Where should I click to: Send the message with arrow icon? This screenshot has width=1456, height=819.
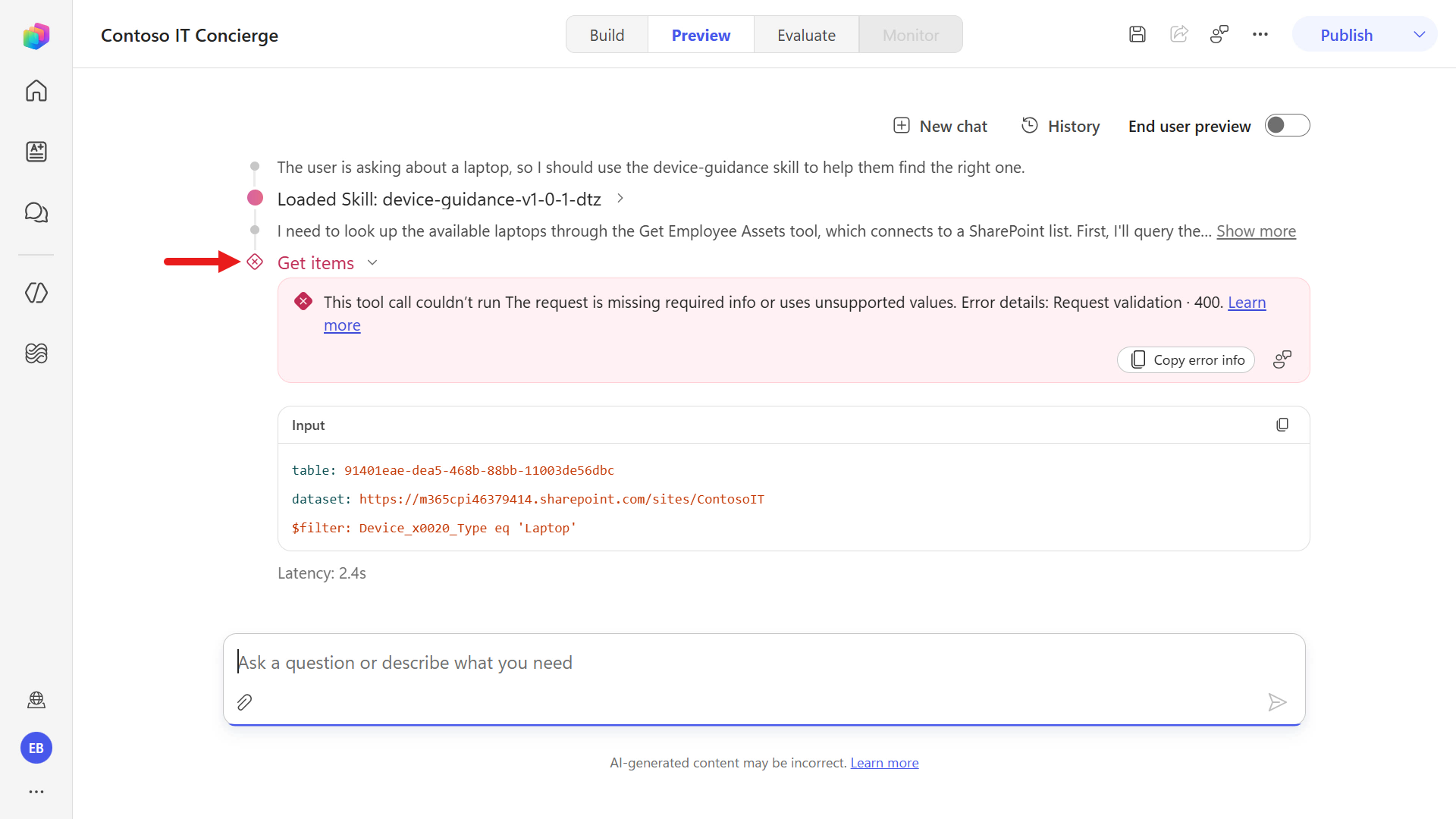tap(1277, 702)
